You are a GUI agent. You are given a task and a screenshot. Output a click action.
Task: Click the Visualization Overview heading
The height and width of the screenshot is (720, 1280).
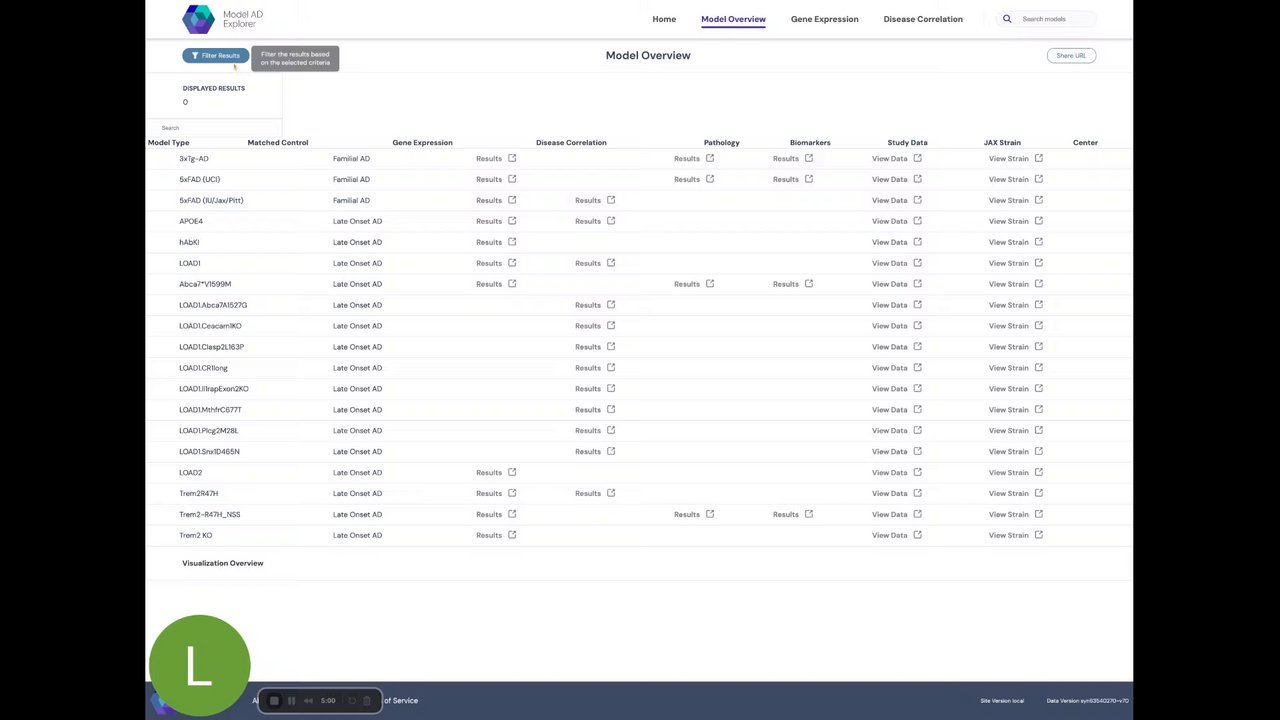click(x=223, y=563)
